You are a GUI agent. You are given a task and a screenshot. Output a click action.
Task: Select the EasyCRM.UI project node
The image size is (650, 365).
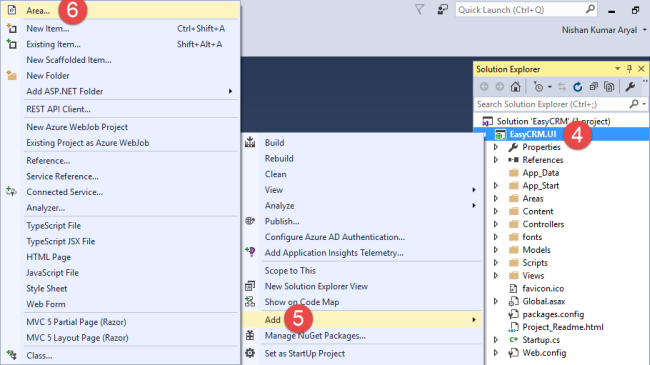coord(533,134)
